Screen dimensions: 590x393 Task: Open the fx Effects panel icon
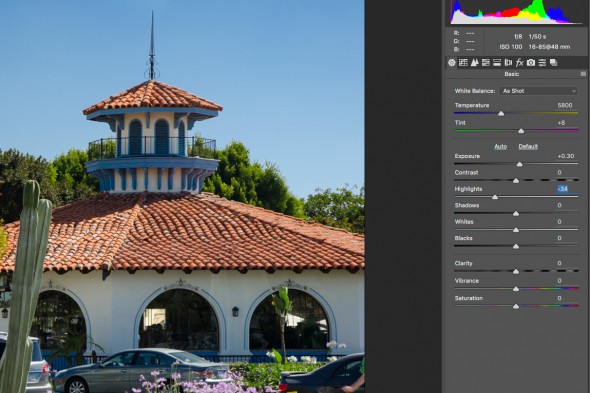tap(520, 62)
